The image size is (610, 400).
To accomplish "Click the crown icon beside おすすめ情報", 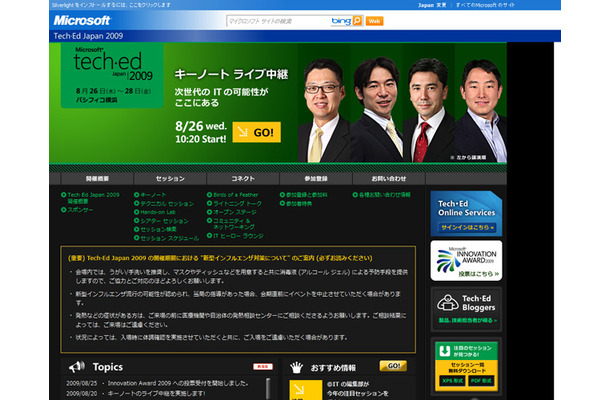I will [296, 367].
